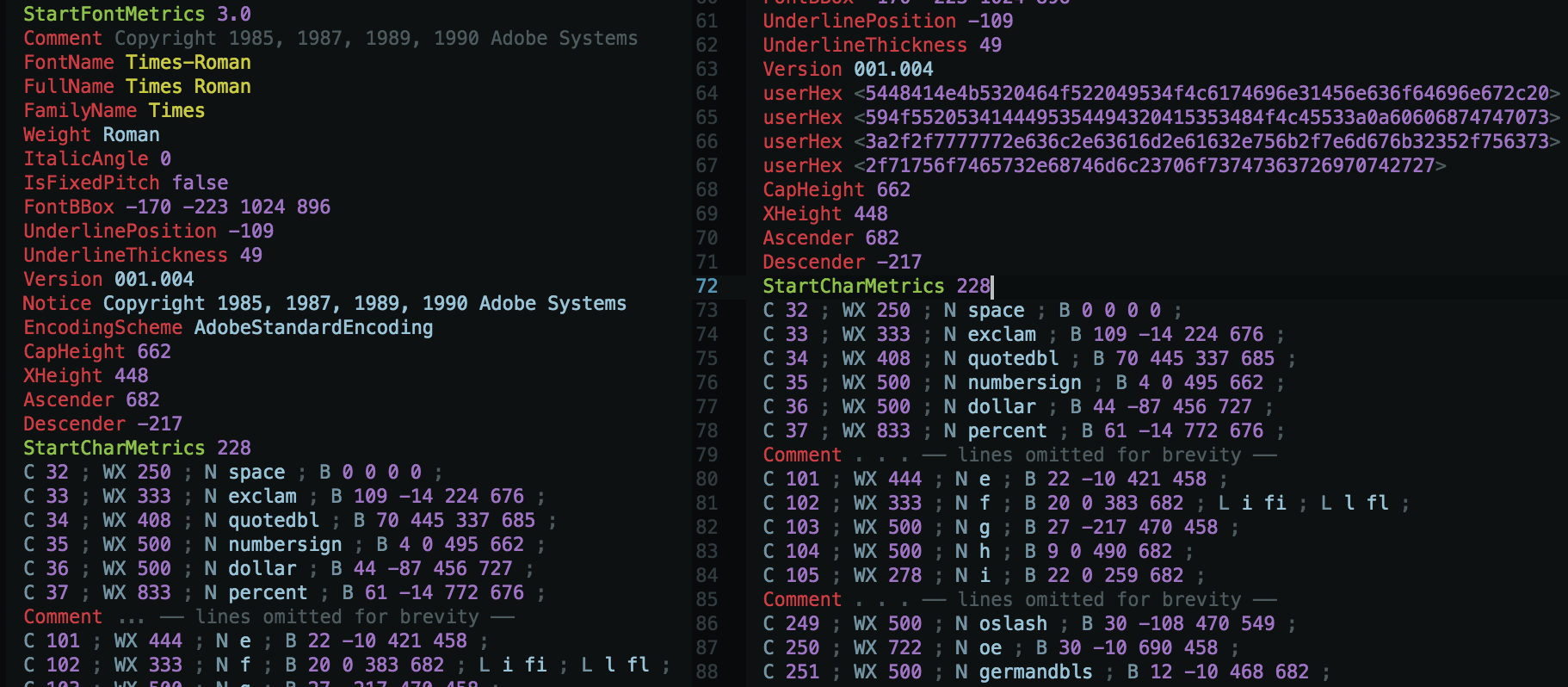1568x687 pixels.
Task: Click the C 250 oe metrics row
Action: [1002, 647]
